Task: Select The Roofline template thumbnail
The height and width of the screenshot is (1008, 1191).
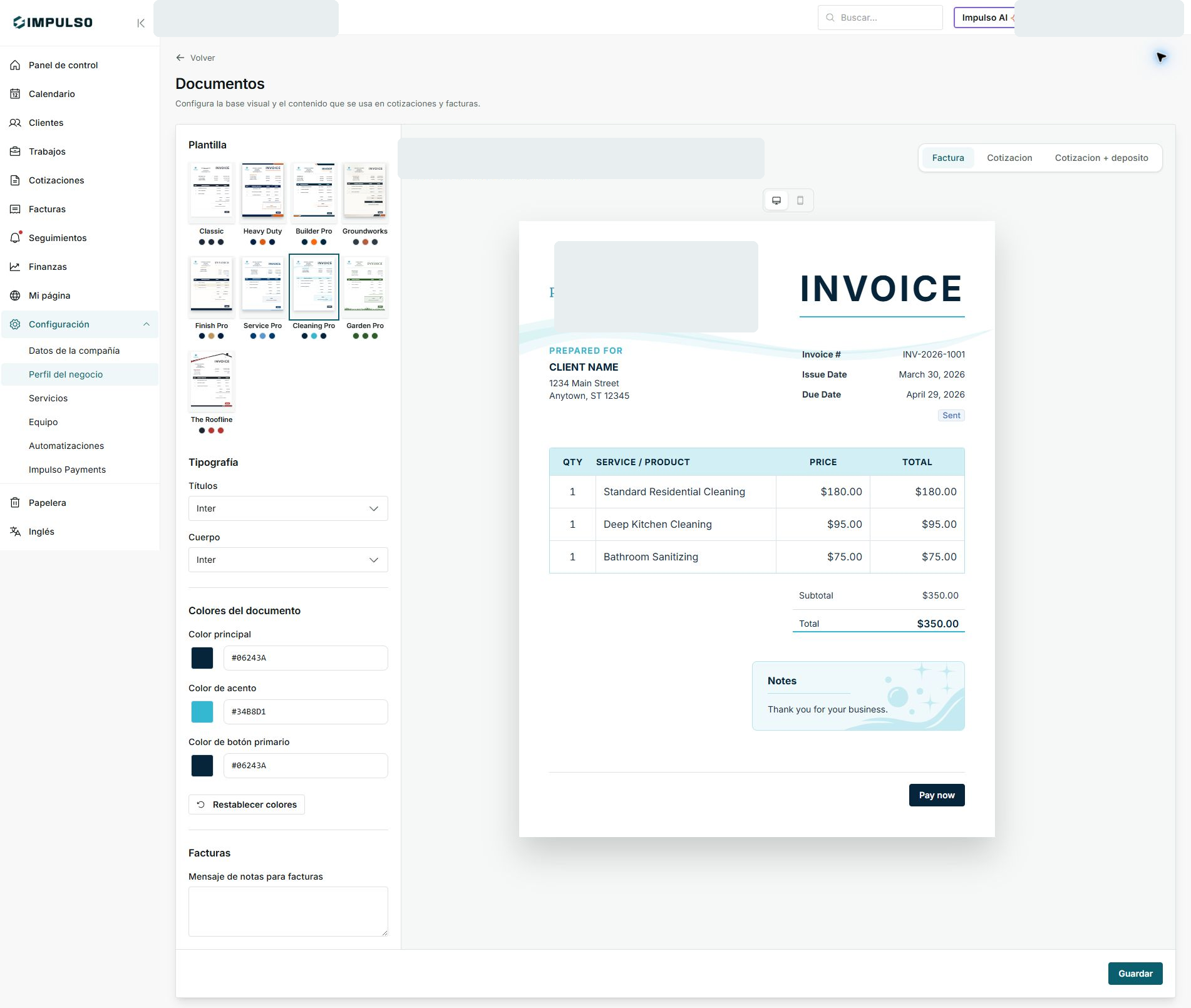Action: (212, 381)
